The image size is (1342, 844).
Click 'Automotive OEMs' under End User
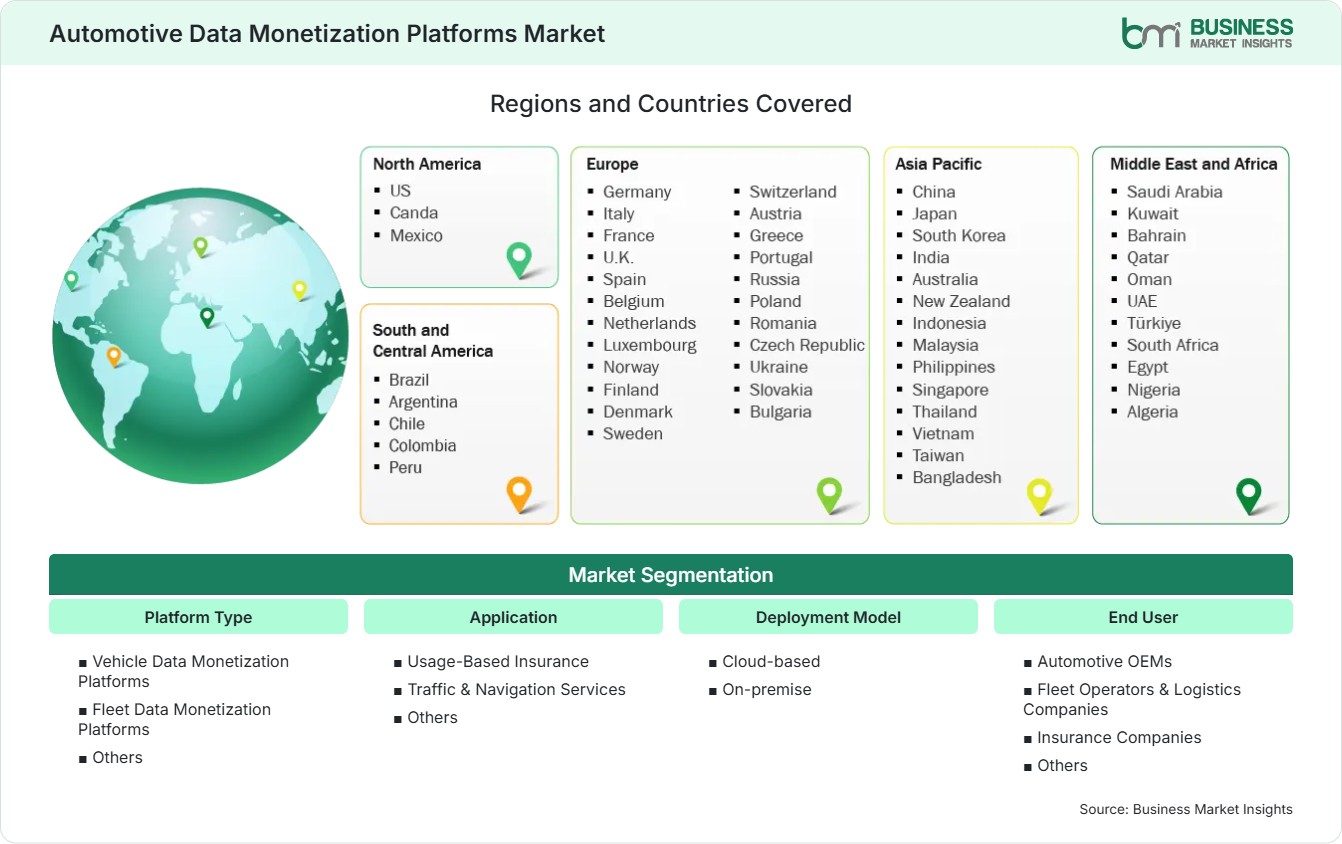pyautogui.click(x=1098, y=662)
